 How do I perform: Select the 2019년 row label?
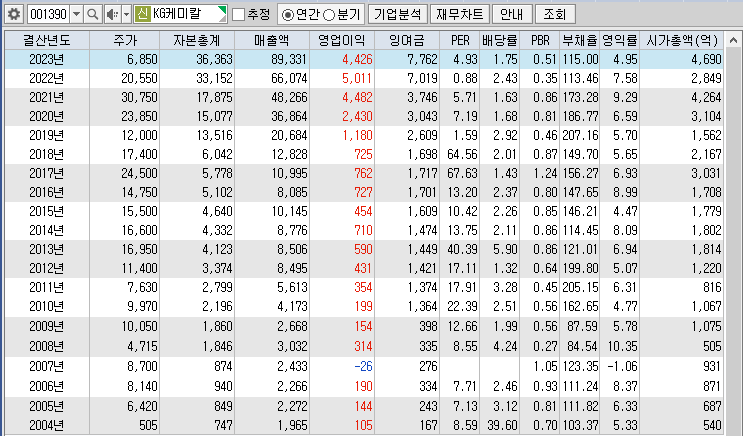pos(46,135)
